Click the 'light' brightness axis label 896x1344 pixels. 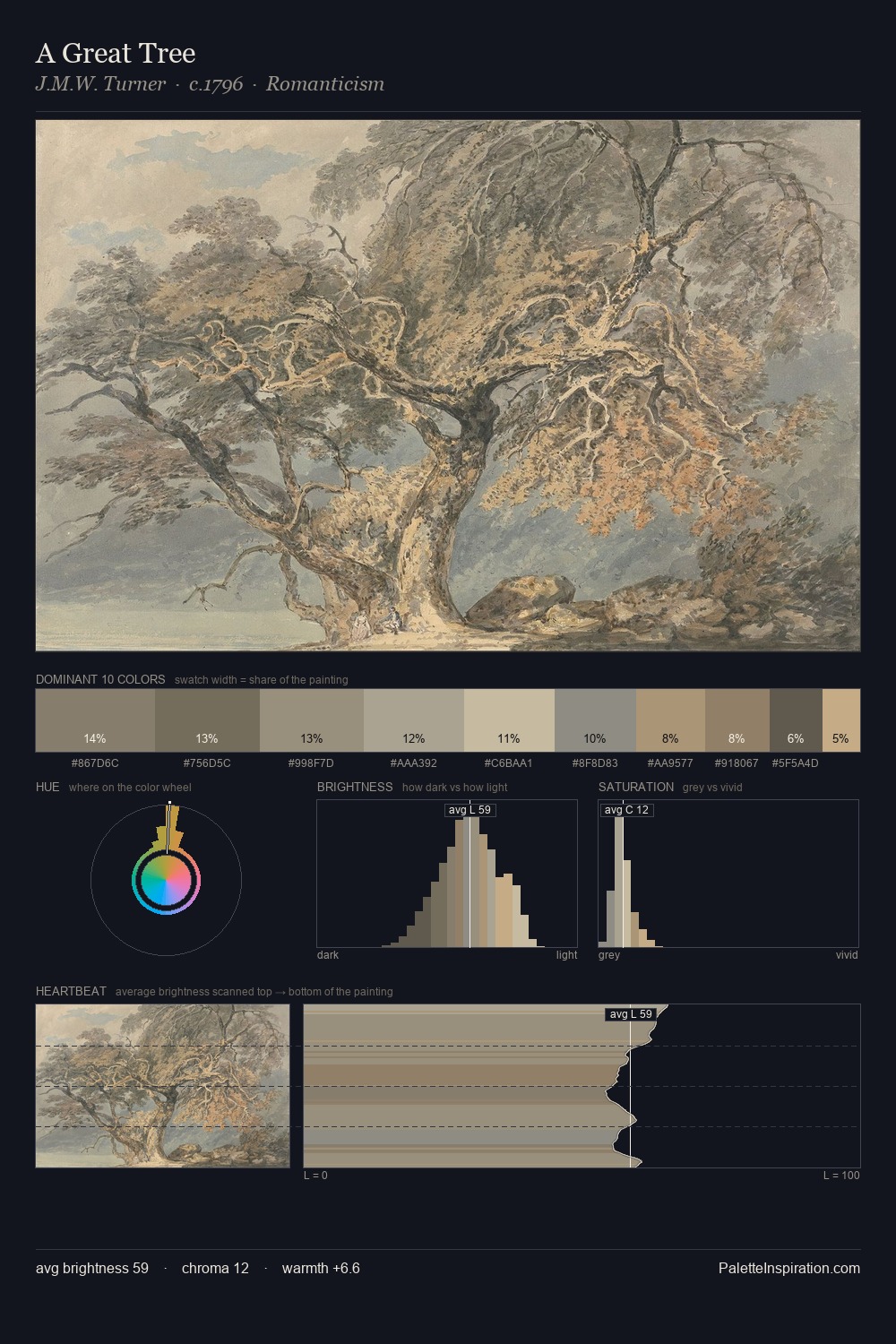tap(566, 955)
